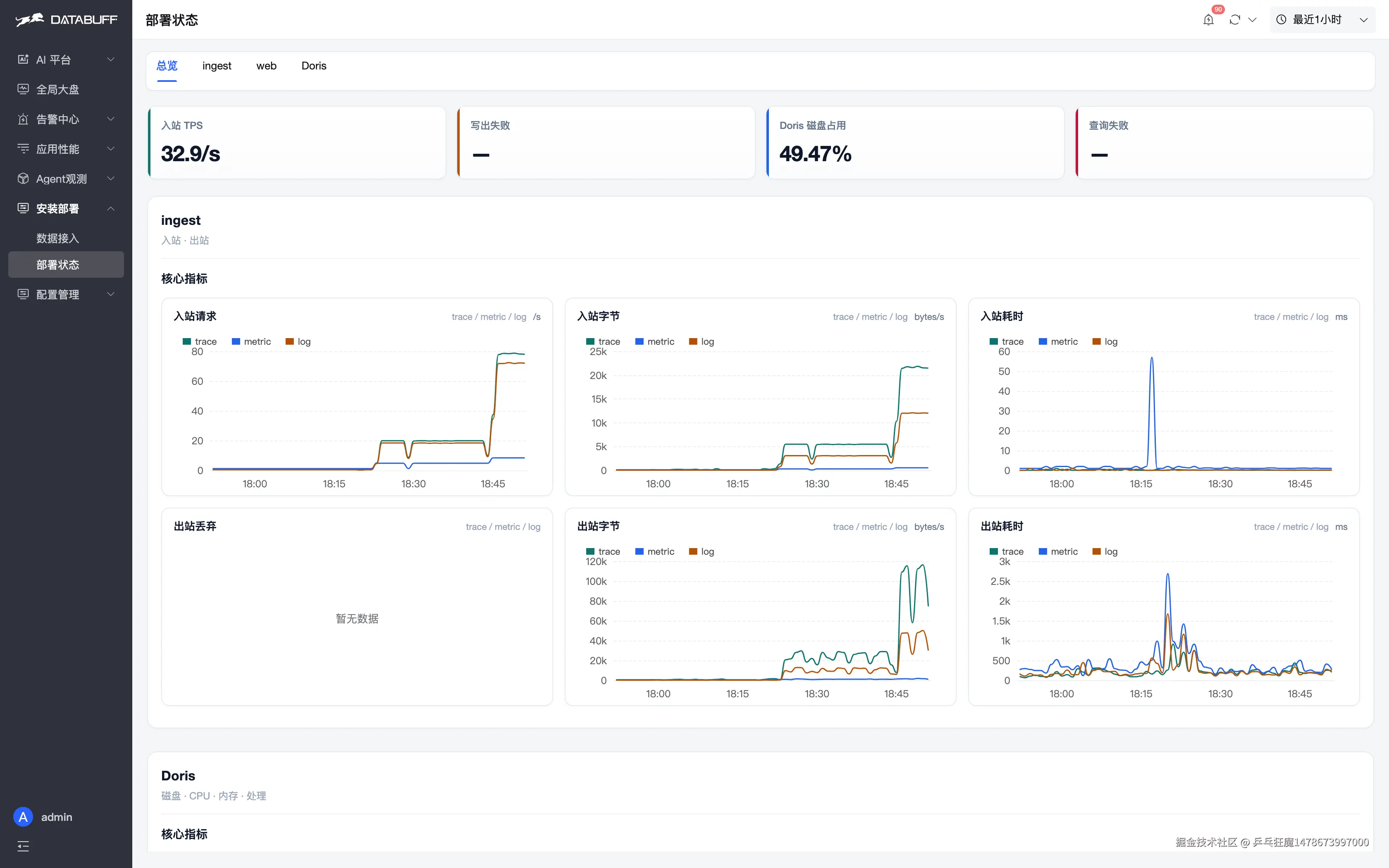Toggle metric series in 入站字节 chart legend
1389x868 pixels.
[x=654, y=341]
